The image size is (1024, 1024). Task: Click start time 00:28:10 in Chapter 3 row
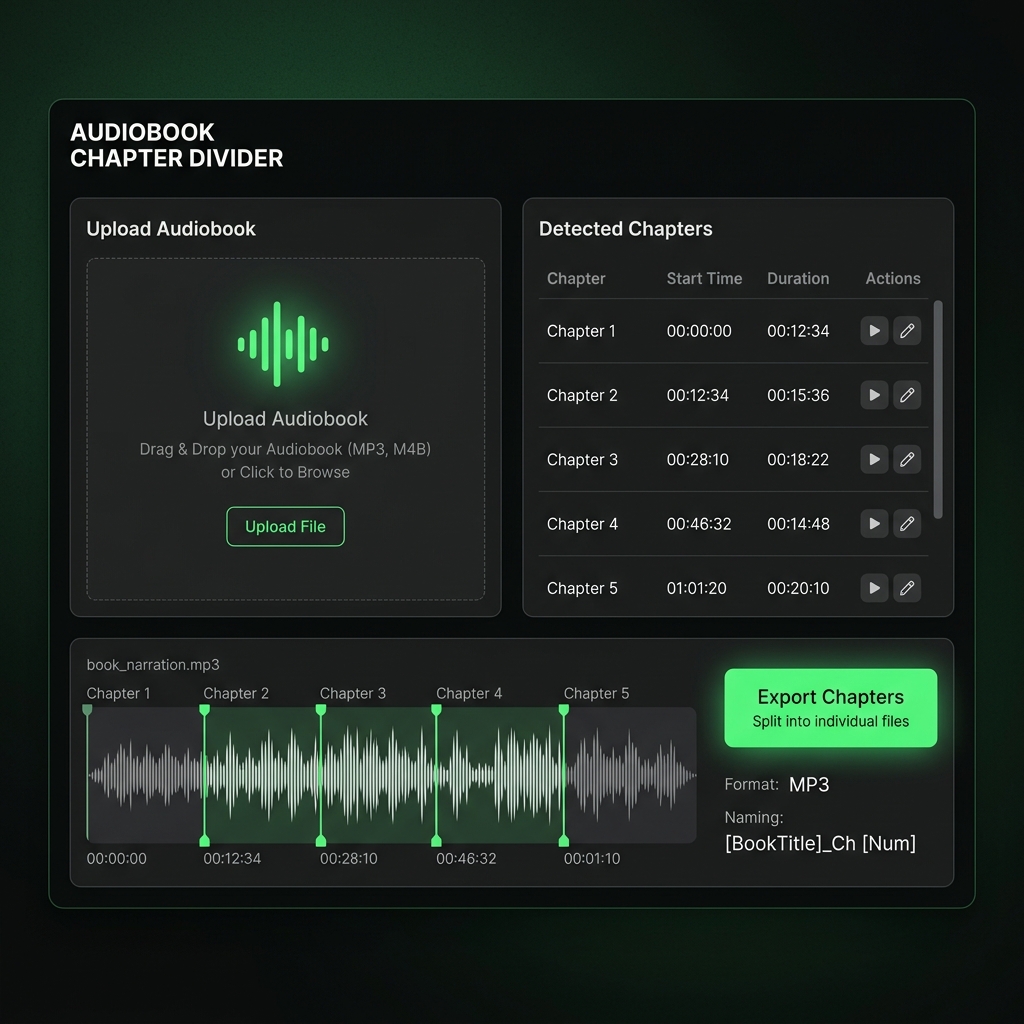(697, 460)
